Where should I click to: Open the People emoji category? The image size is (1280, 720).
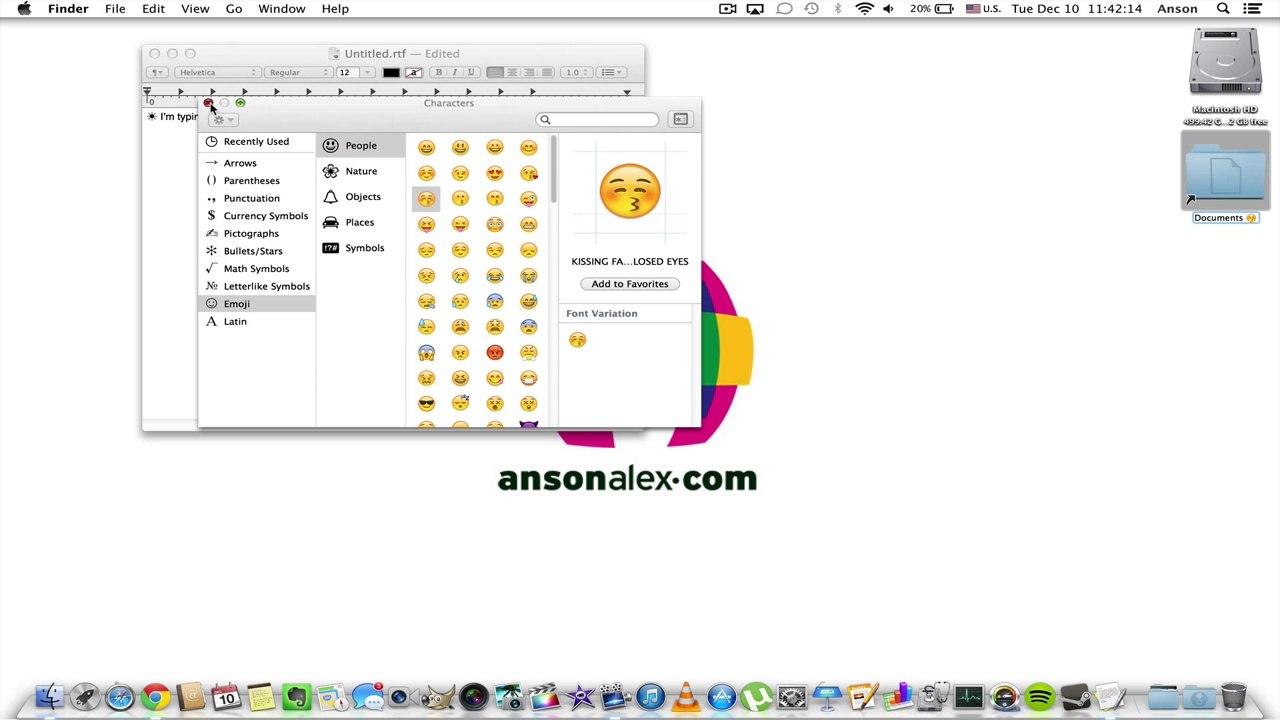coord(360,145)
